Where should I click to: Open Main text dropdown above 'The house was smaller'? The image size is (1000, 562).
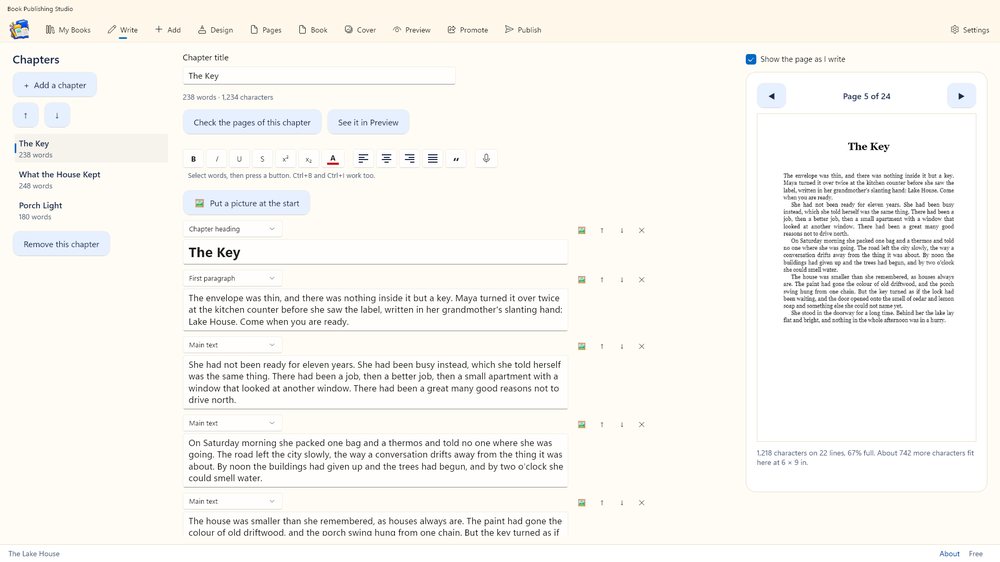tap(232, 501)
